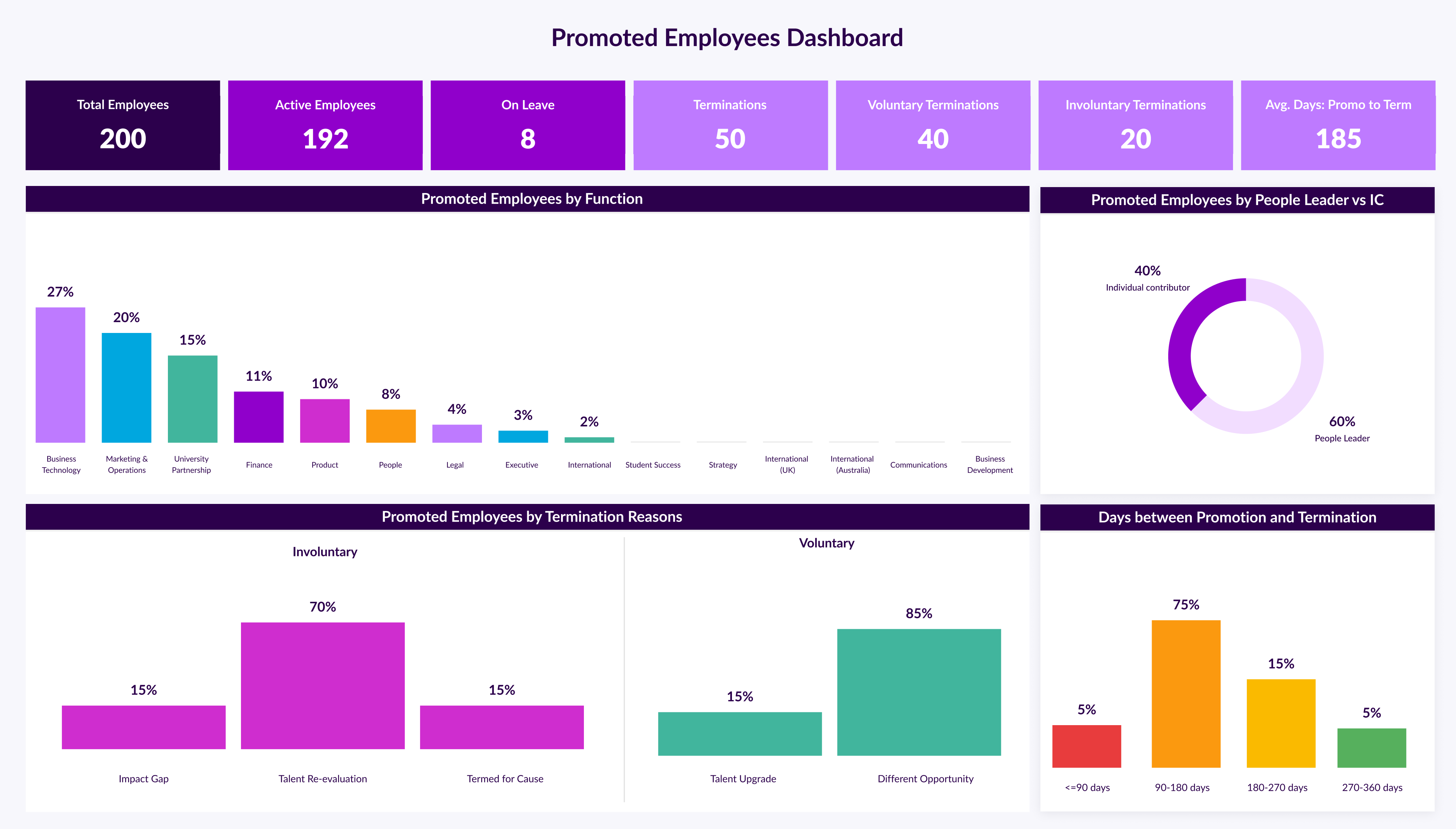This screenshot has width=1456, height=829.
Task: Select the Talent Re-evaluation 70% bar
Action: click(323, 685)
